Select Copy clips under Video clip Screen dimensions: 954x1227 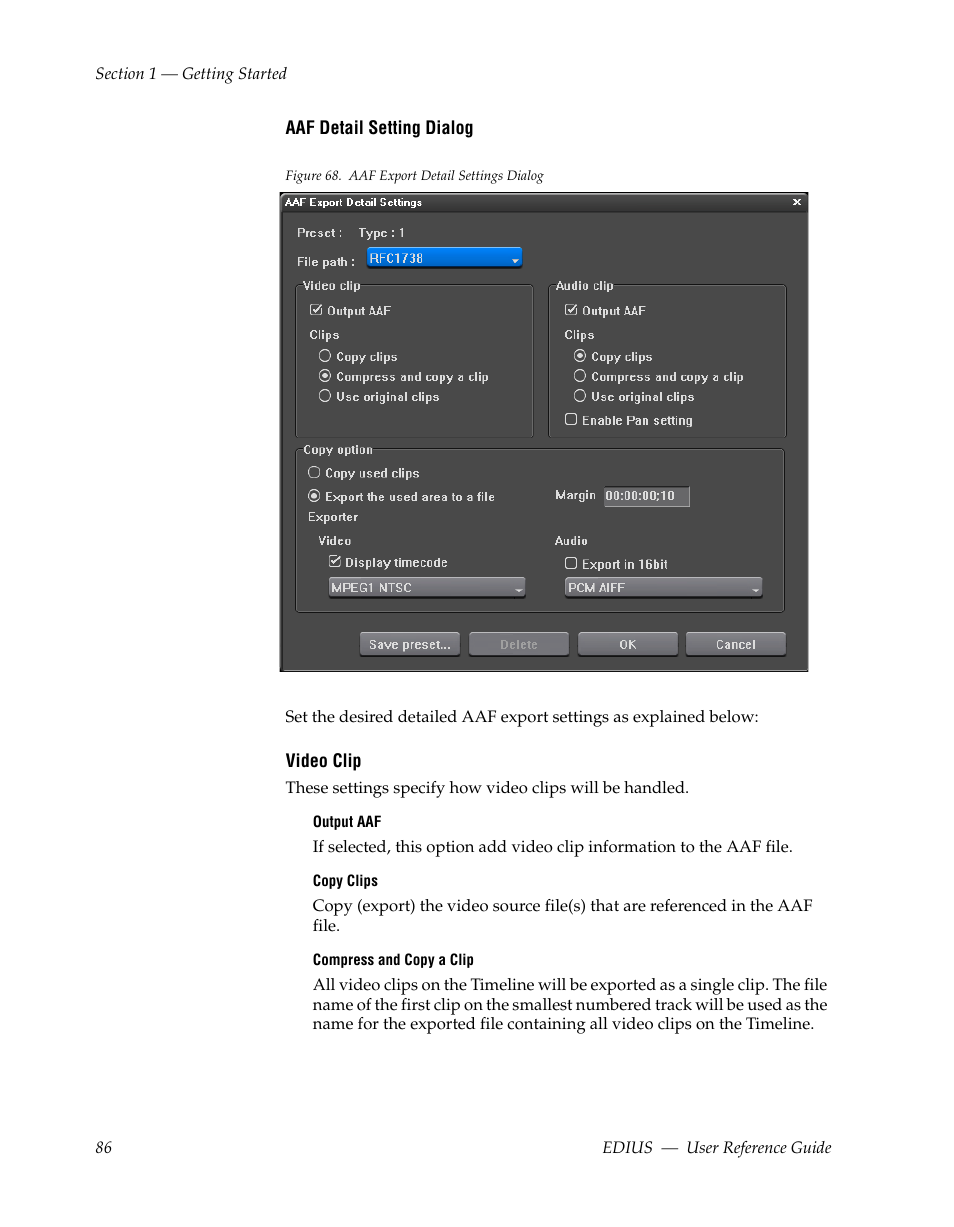pos(325,356)
